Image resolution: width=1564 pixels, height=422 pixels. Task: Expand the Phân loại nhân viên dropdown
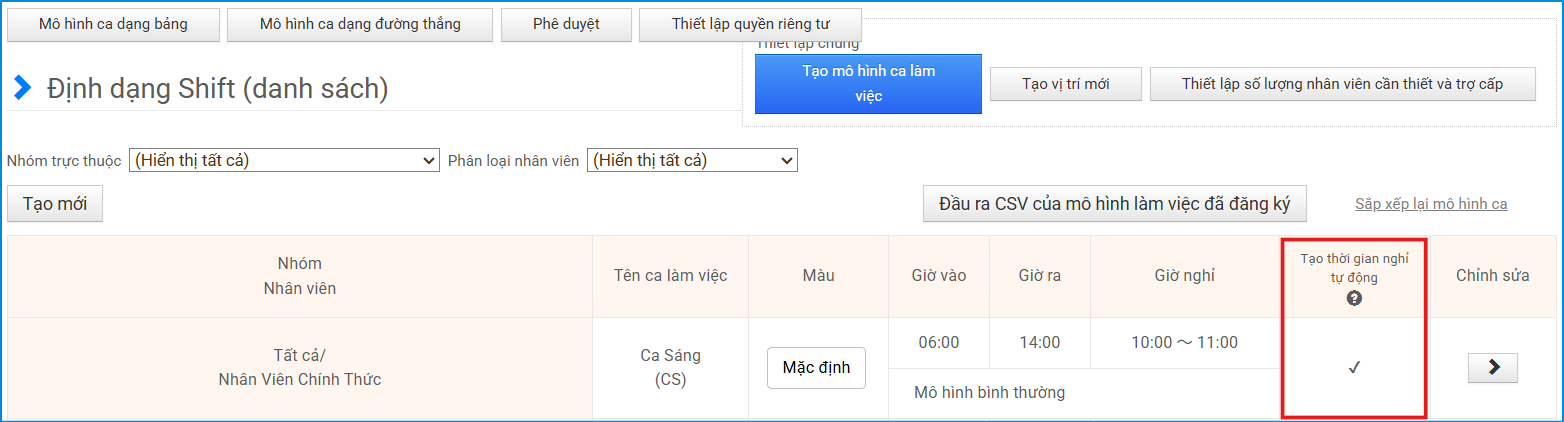pyautogui.click(x=692, y=160)
